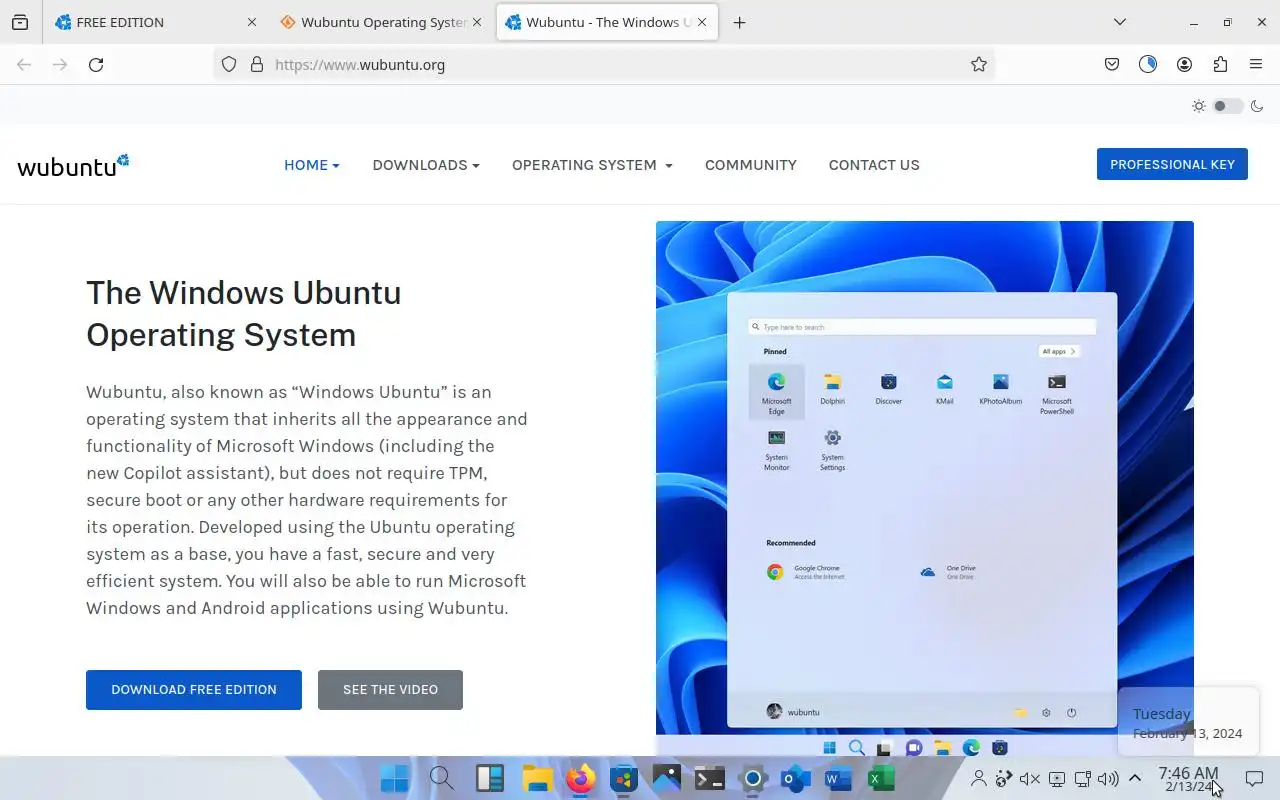Click the wubuntu logo
Image resolution: width=1280 pixels, height=800 pixels.
pos(73,165)
